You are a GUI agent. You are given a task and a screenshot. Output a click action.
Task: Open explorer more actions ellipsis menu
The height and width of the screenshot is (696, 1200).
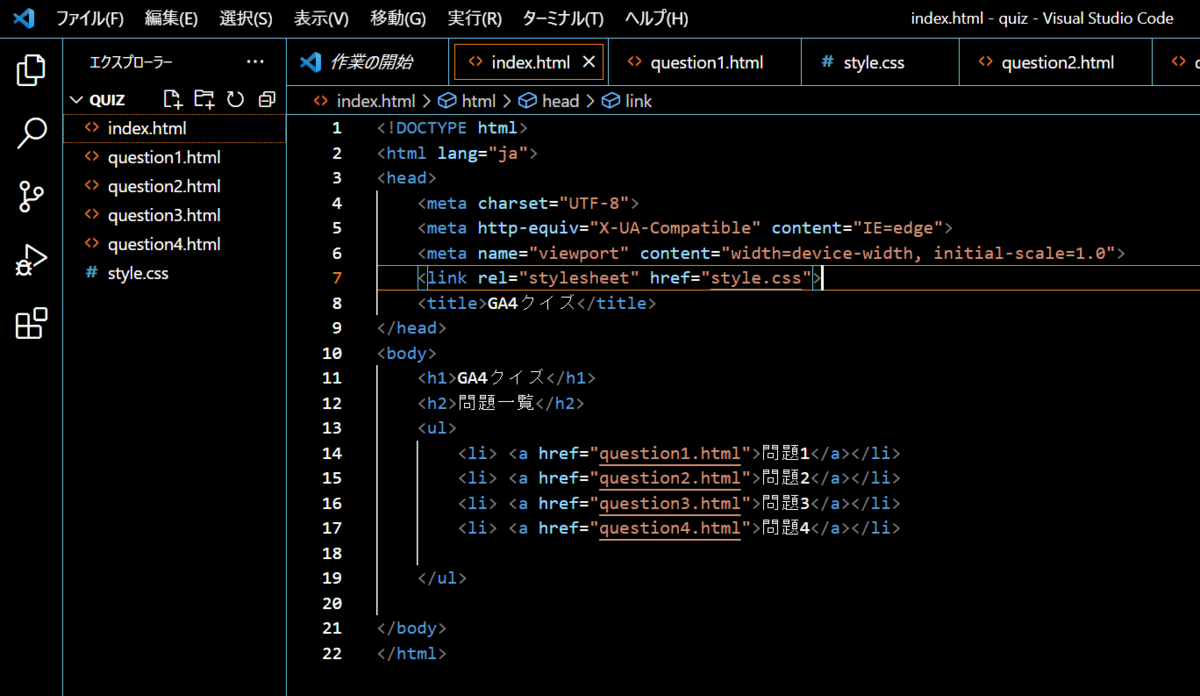pos(256,62)
